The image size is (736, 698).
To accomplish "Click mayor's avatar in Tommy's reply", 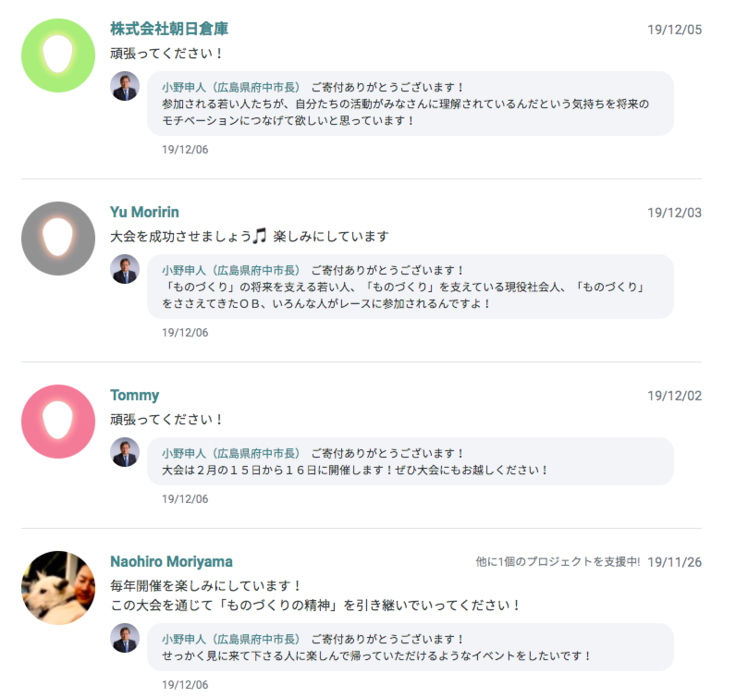I will tap(125, 453).
